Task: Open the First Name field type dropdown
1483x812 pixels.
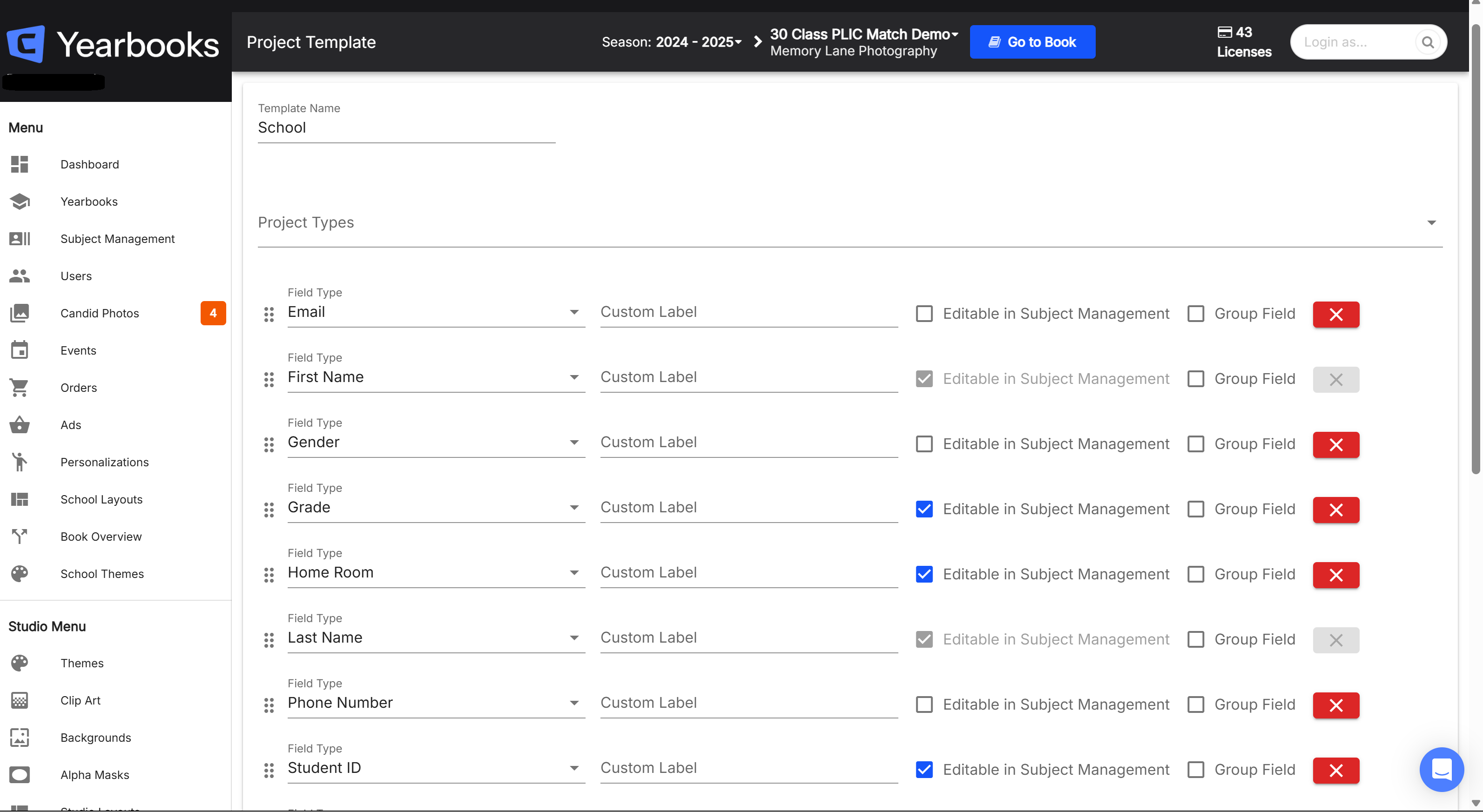Action: coord(436,377)
